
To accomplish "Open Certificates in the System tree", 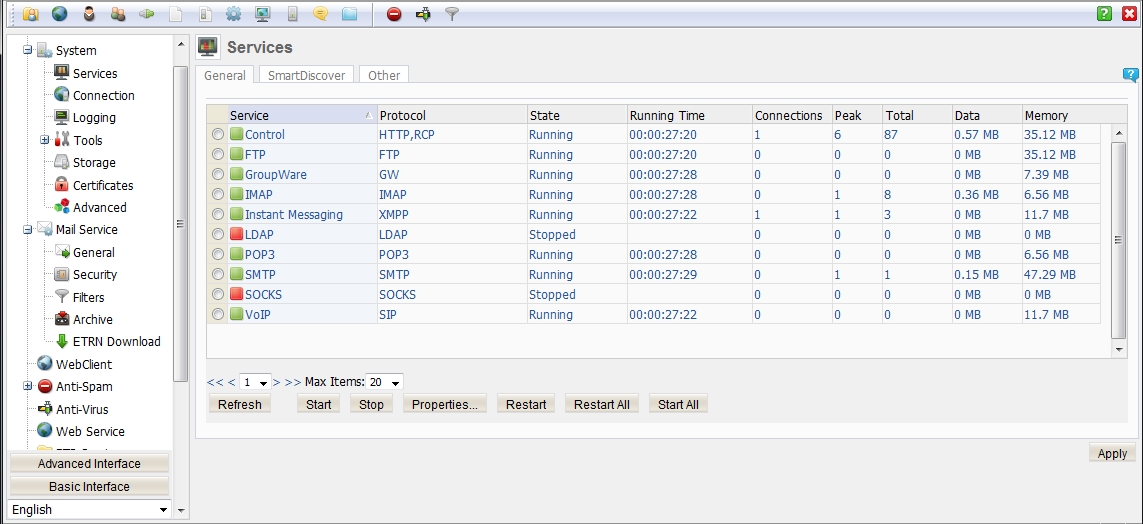I will click(102, 185).
